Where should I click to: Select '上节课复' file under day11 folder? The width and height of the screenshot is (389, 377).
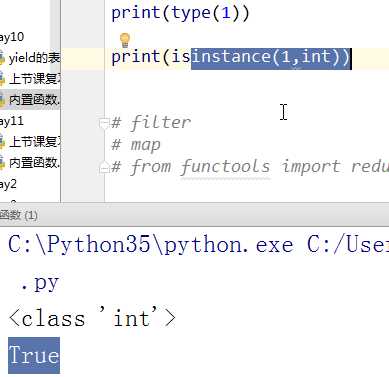pyautogui.click(x=34, y=142)
